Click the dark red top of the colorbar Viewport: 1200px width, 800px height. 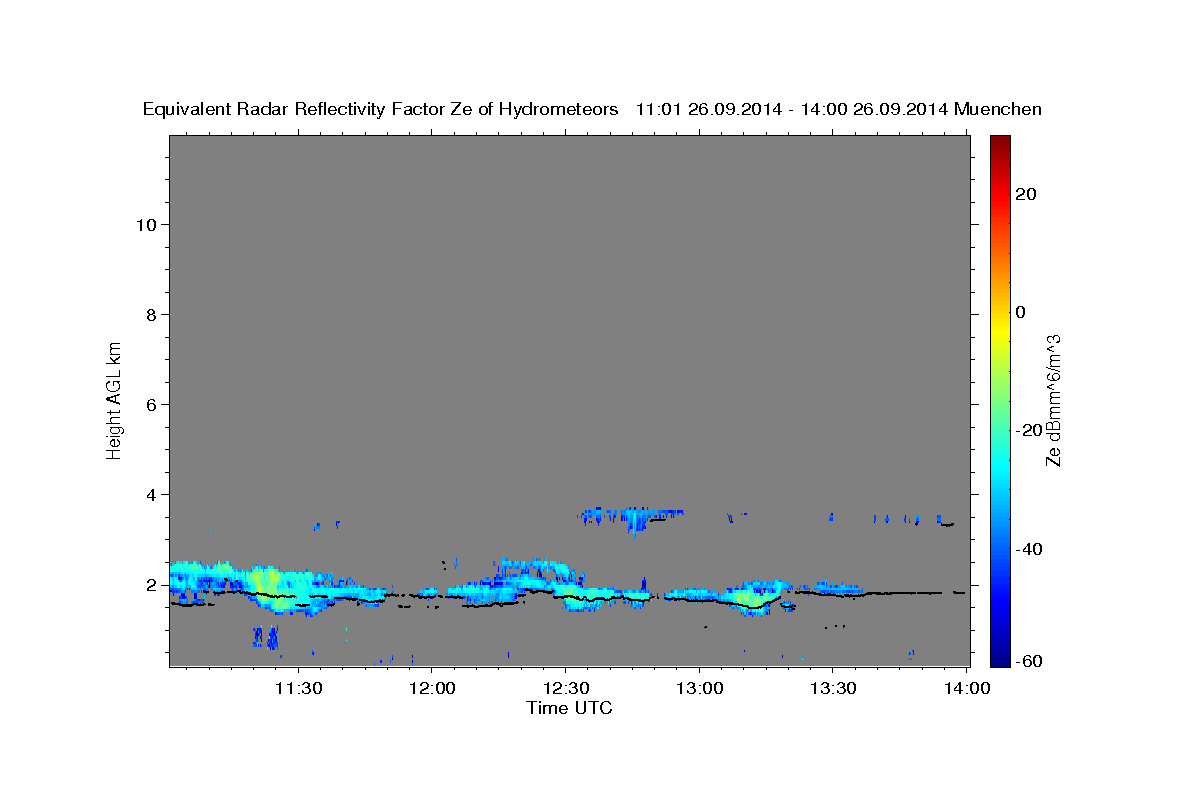1000,142
